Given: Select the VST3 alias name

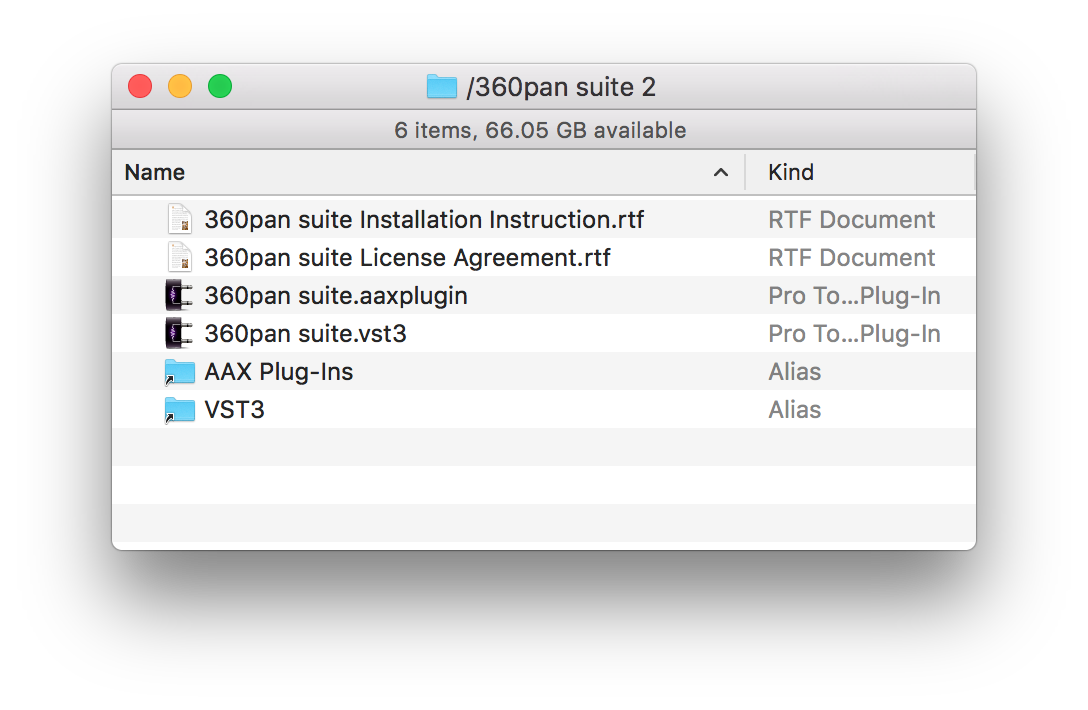Looking at the screenshot, I should click(x=235, y=410).
